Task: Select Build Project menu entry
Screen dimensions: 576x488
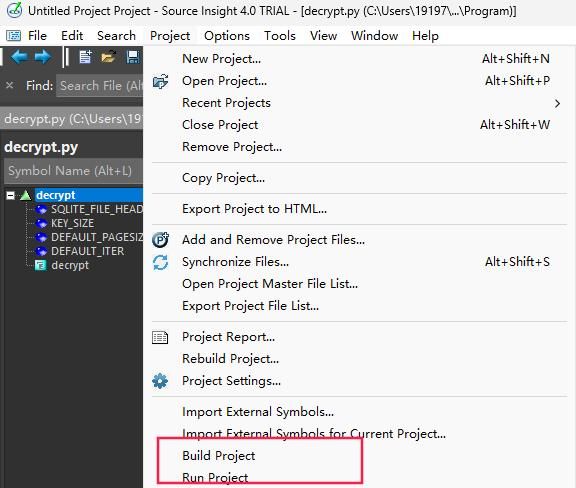Action: [x=359, y=456]
